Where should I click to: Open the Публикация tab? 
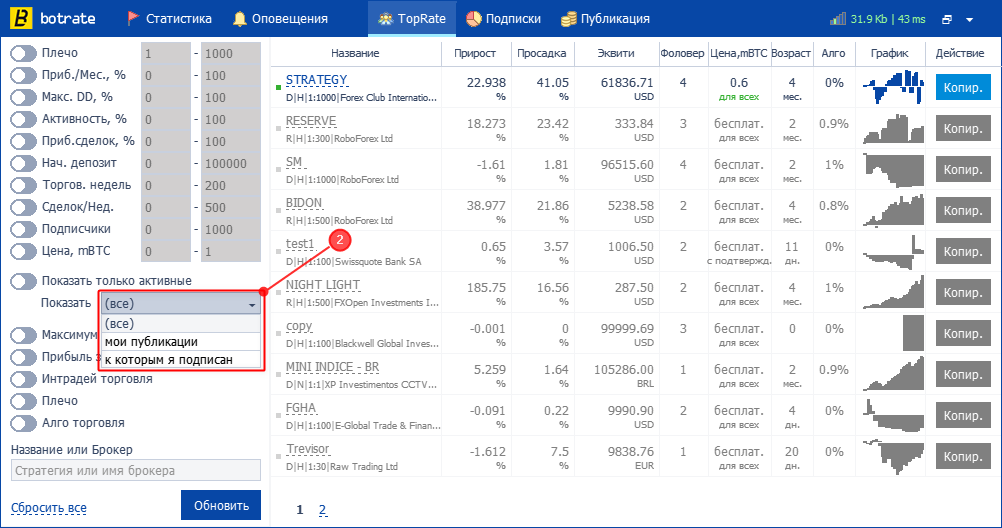coord(605,19)
